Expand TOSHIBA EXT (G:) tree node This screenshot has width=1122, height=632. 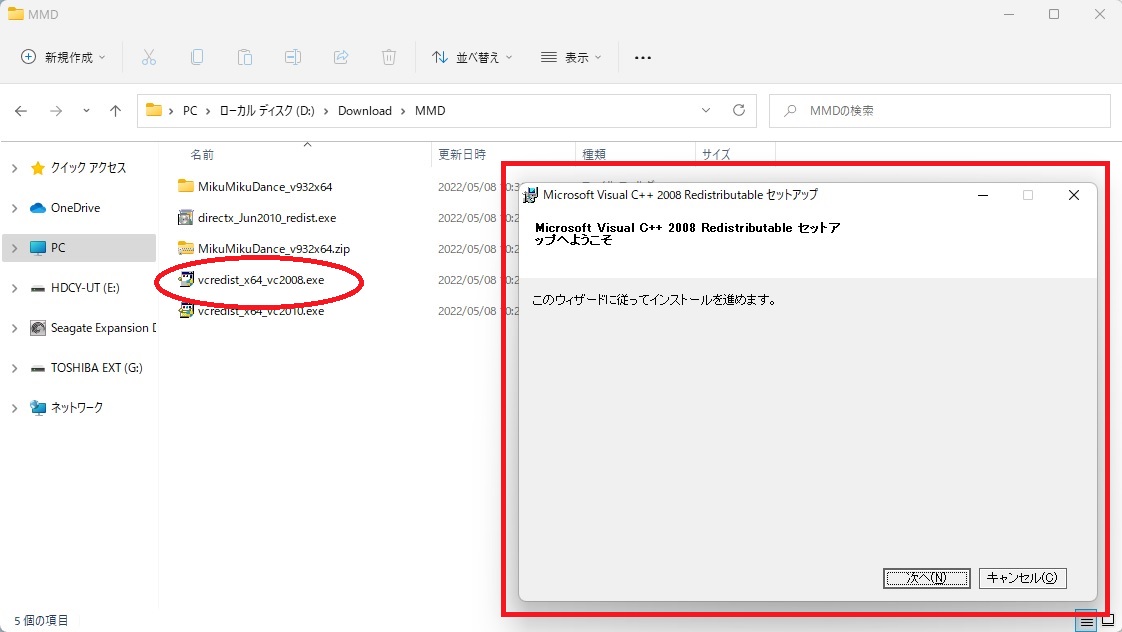click(14, 368)
